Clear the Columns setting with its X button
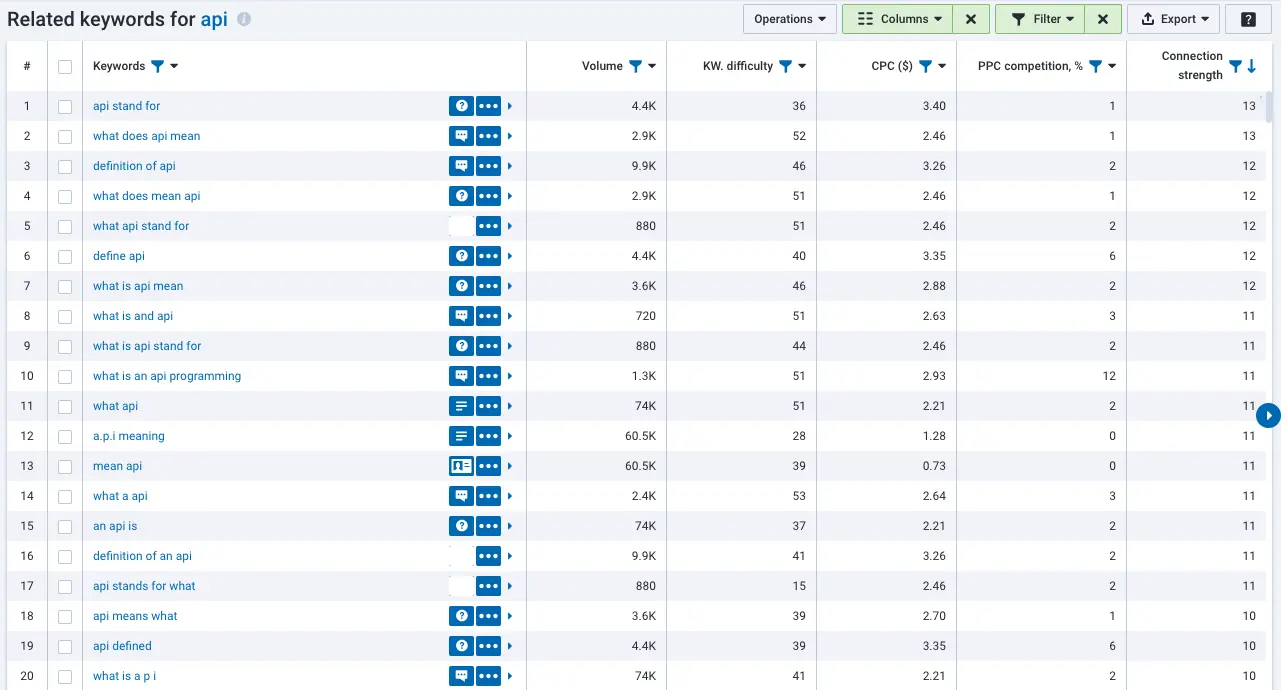Viewport: 1281px width, 690px height. [971, 19]
